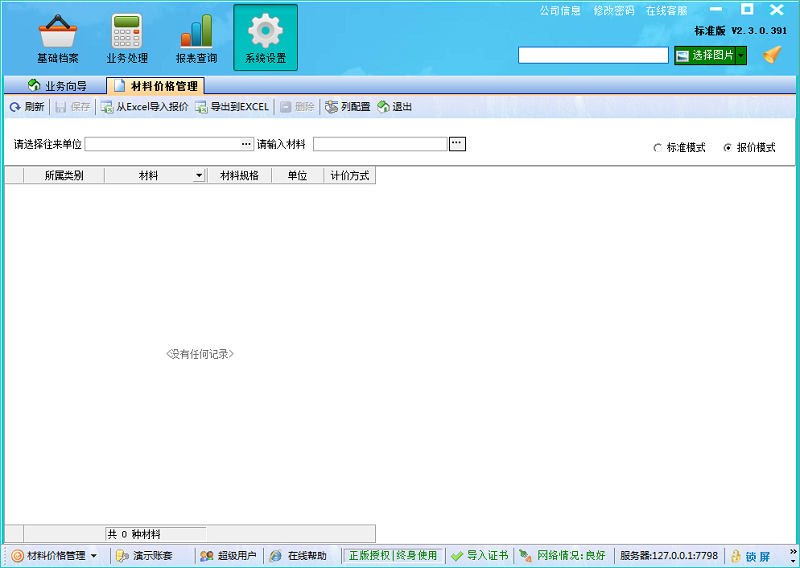800x568 pixels.
Task: Click the 刷新 refresh toolbar icon
Action: point(15,107)
